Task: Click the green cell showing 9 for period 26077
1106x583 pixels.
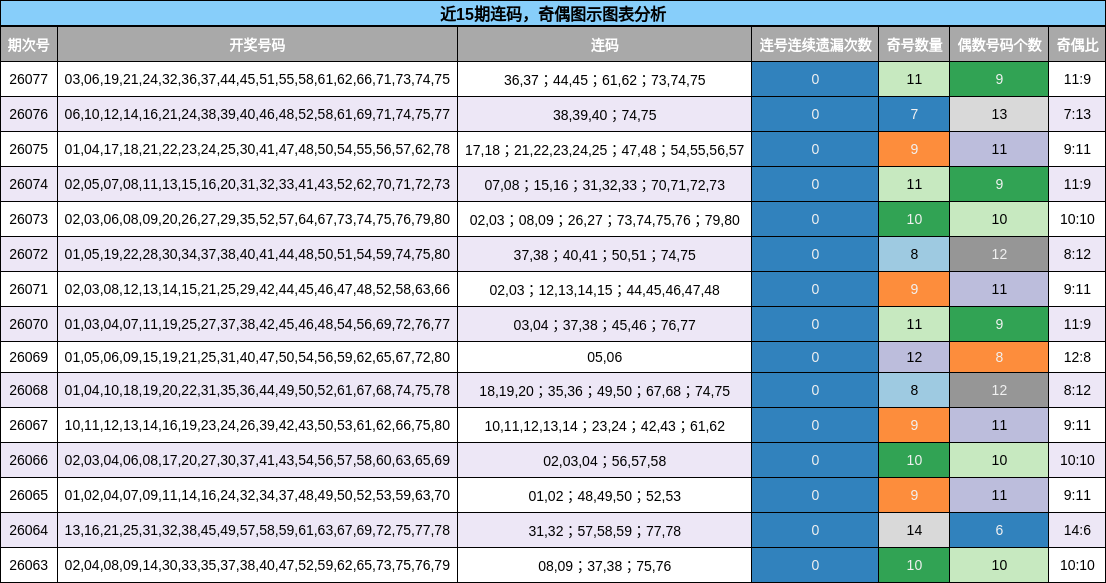Action: pyautogui.click(x=998, y=79)
